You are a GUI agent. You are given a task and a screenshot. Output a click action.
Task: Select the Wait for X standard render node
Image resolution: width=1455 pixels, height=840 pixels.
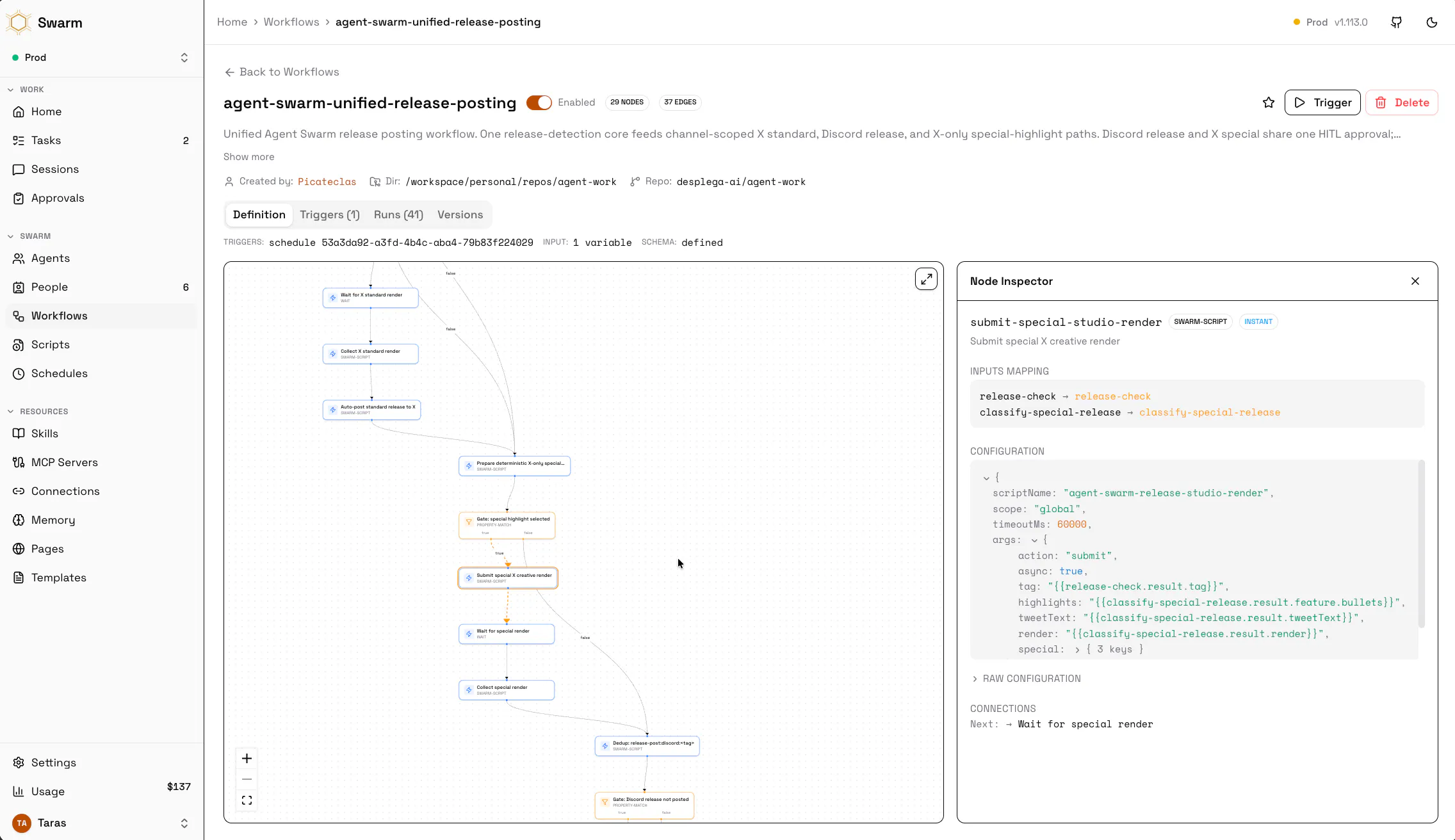371,298
